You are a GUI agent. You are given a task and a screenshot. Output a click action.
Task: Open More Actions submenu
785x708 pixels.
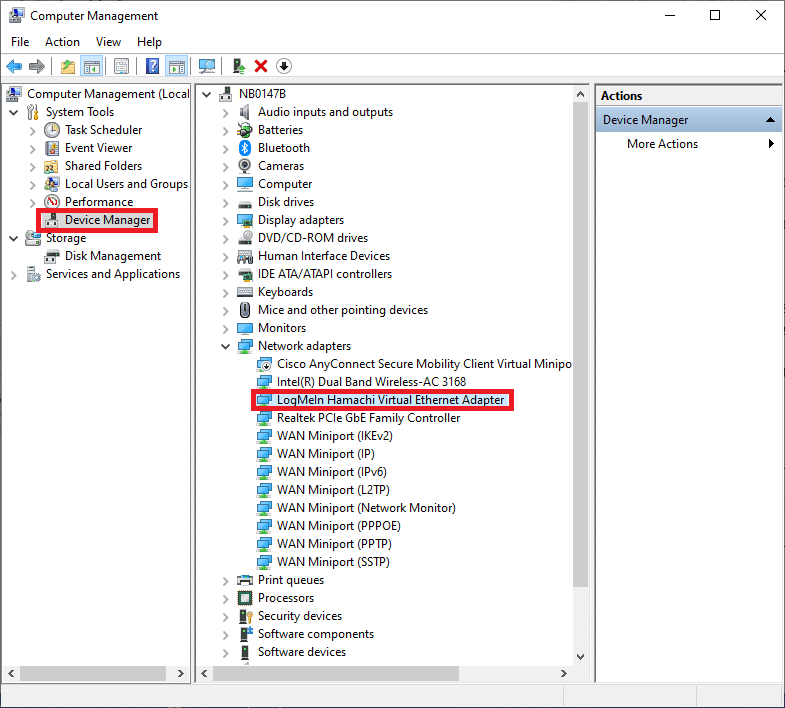662,144
